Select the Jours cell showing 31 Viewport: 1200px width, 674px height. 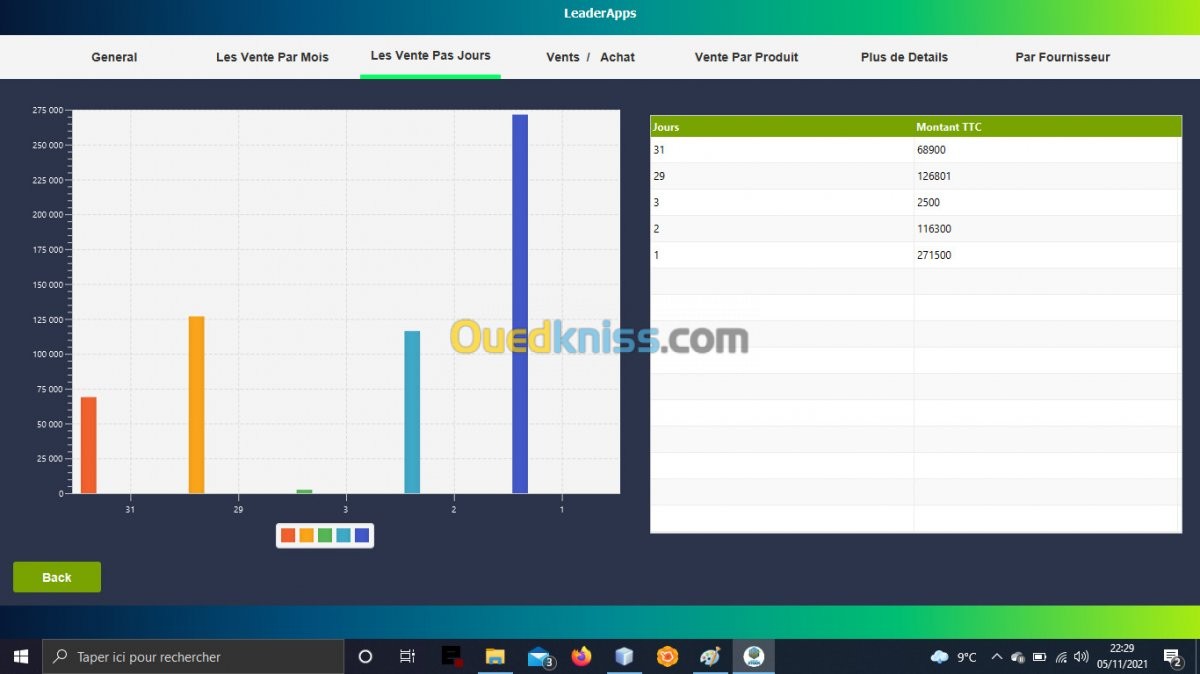(x=782, y=150)
